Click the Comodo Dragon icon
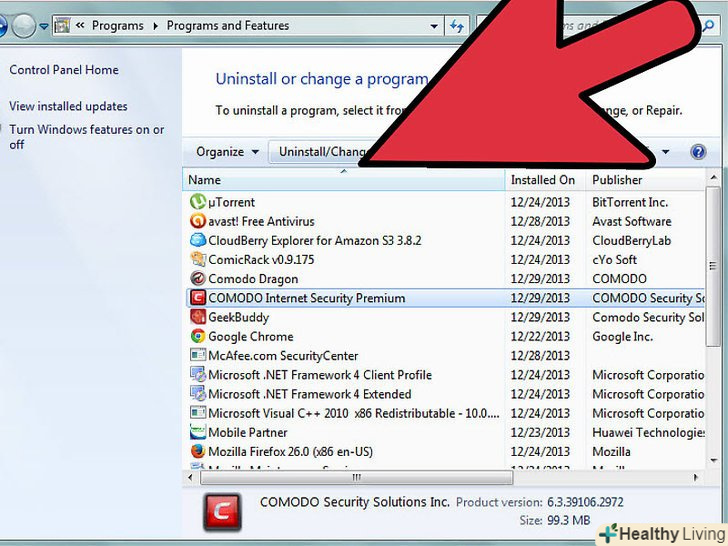 pyautogui.click(x=198, y=278)
